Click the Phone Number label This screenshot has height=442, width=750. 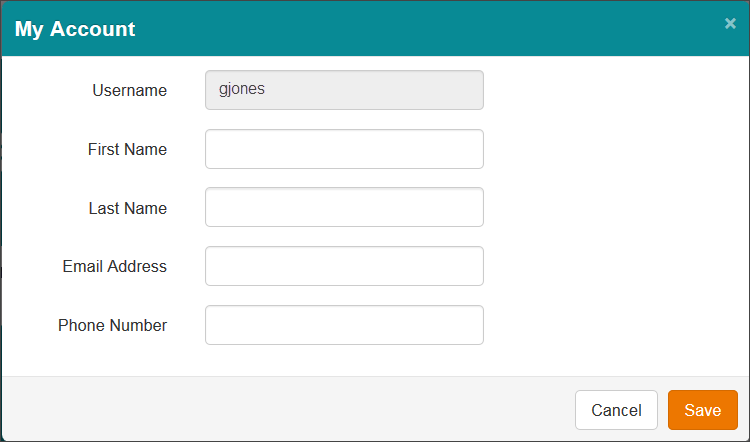[112, 325]
